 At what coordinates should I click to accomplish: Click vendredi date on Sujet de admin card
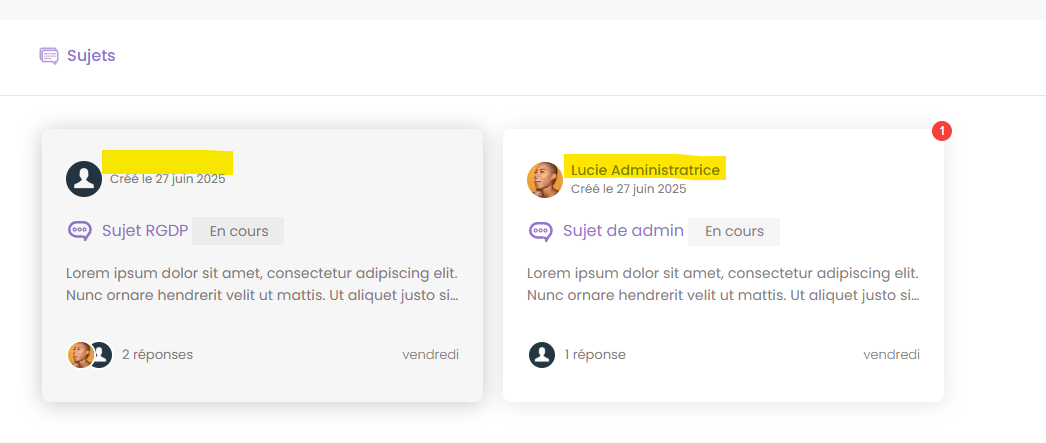(x=891, y=354)
